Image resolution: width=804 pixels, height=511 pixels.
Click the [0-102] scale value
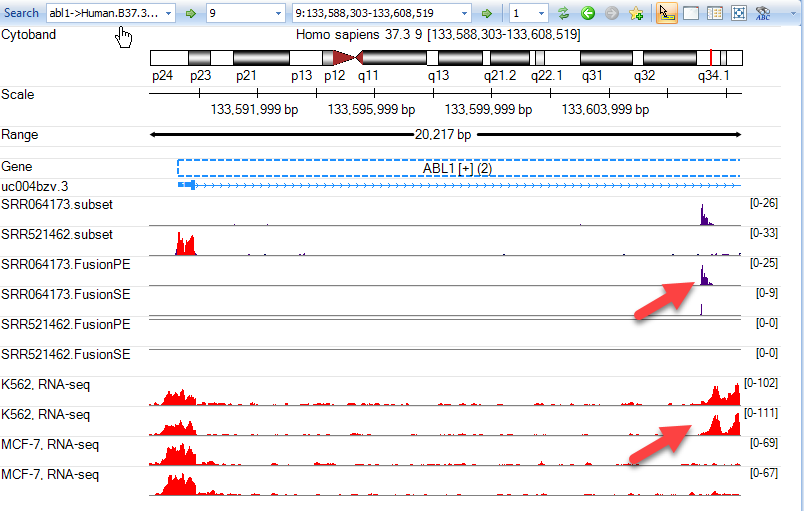pos(761,383)
